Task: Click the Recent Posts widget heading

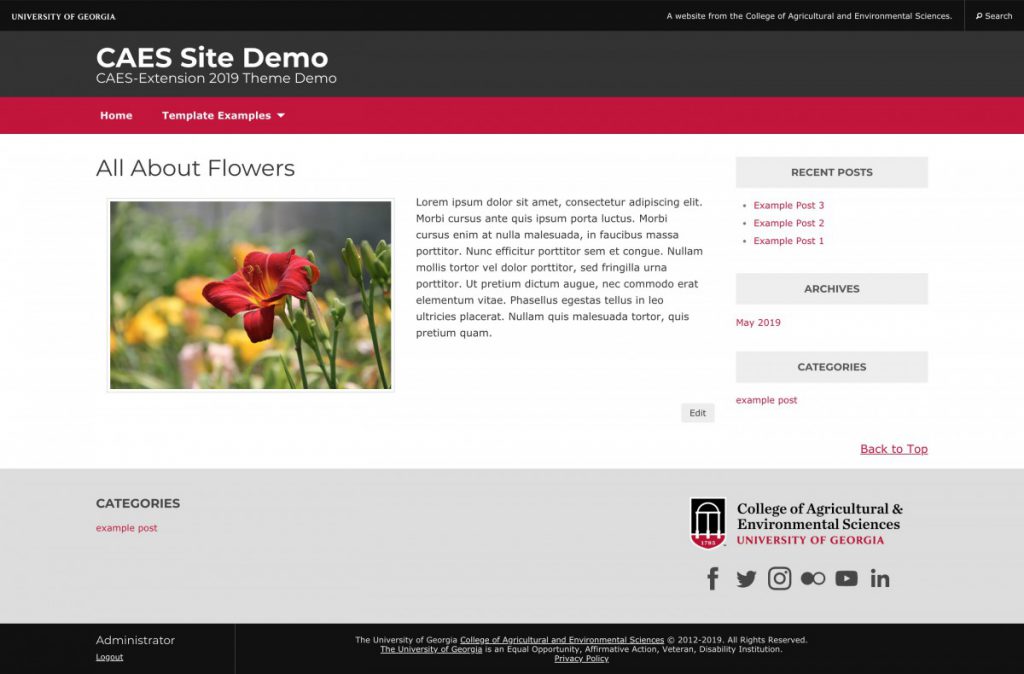Action: 831,172
